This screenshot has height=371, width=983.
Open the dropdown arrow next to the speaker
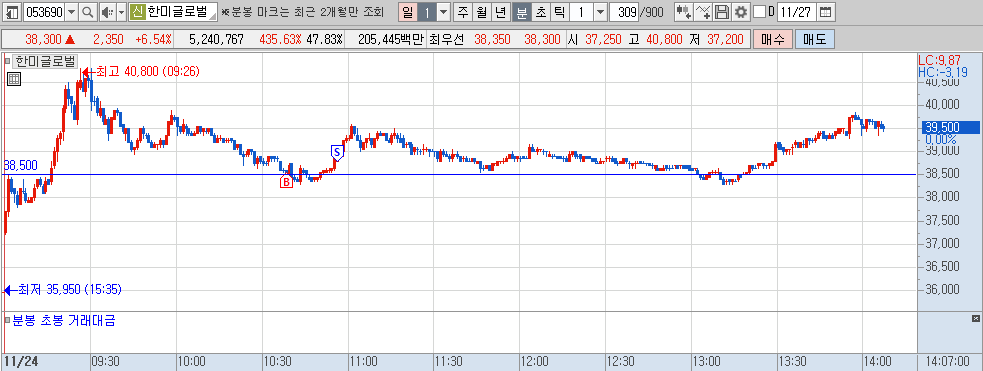tap(121, 11)
